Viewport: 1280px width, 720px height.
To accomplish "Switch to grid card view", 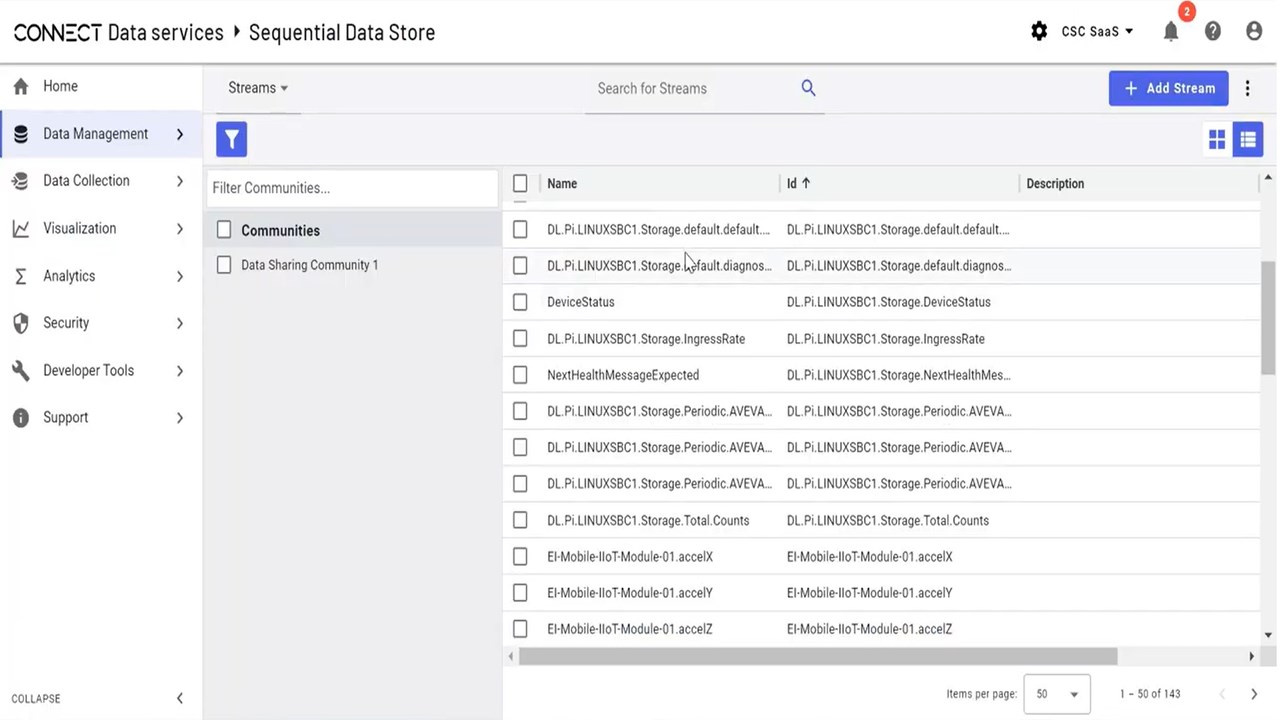I will [x=1217, y=140].
